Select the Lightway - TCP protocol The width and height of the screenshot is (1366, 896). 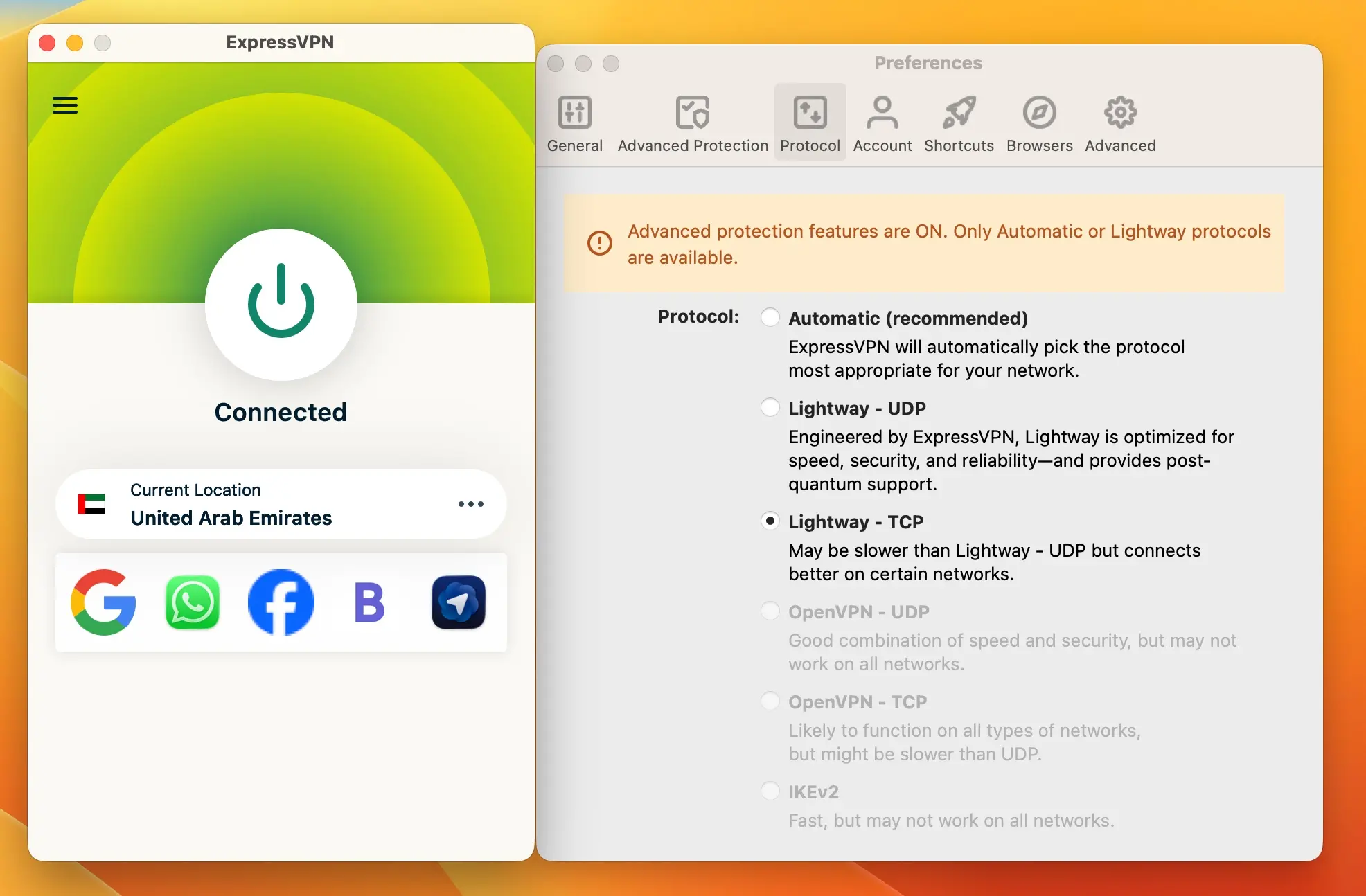coord(770,521)
